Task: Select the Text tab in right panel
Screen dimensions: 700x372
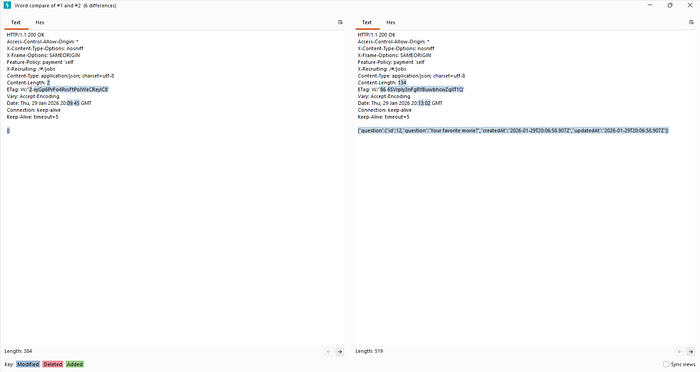Action: pos(367,22)
